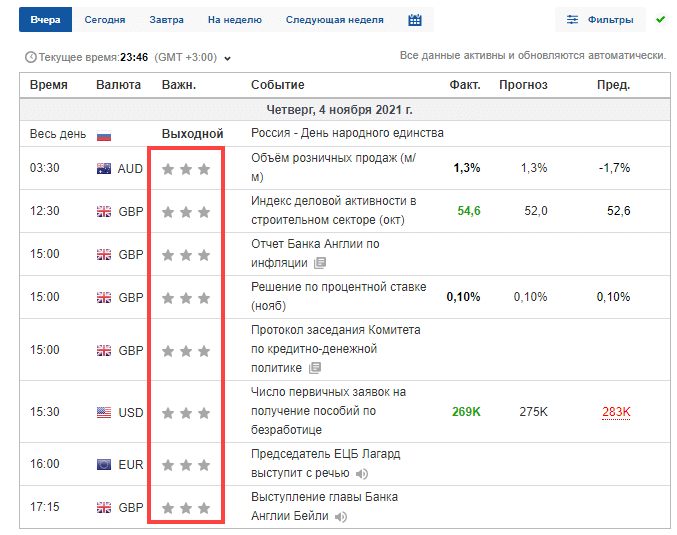Click the US flag icon for USD

click(103, 412)
